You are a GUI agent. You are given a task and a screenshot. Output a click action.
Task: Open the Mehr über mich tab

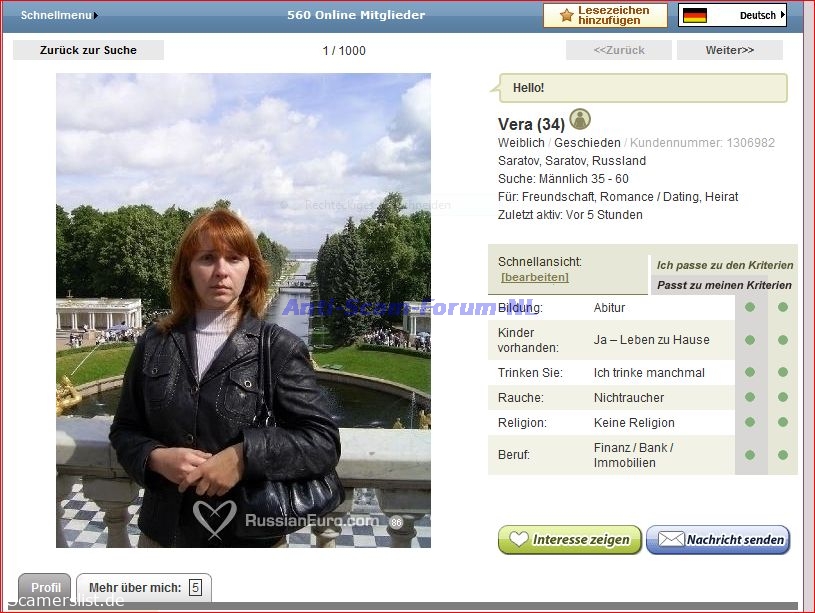144,588
